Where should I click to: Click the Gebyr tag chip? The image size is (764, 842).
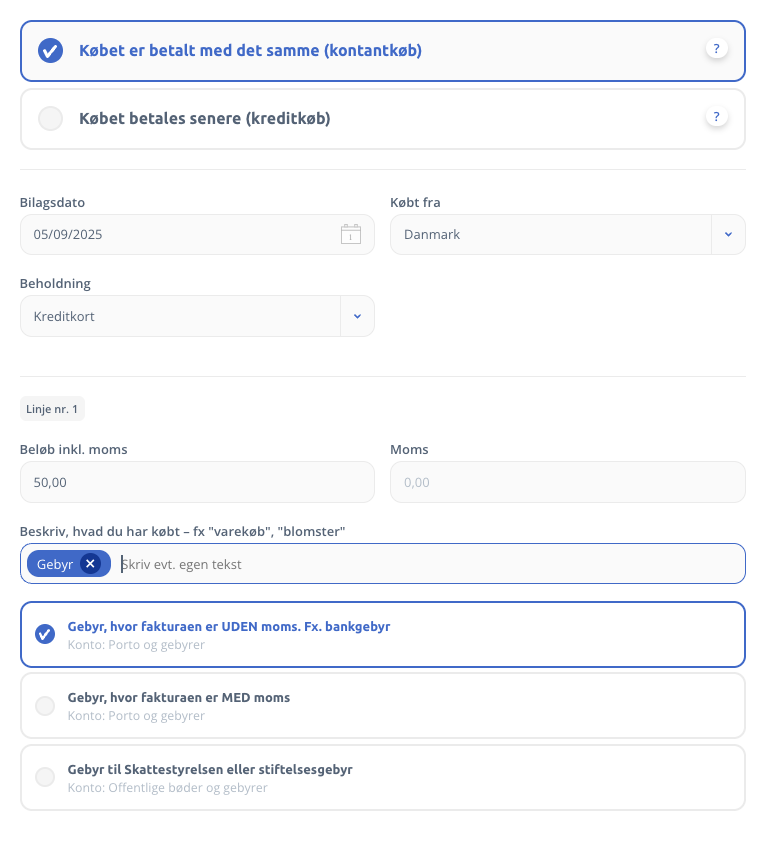coord(55,564)
